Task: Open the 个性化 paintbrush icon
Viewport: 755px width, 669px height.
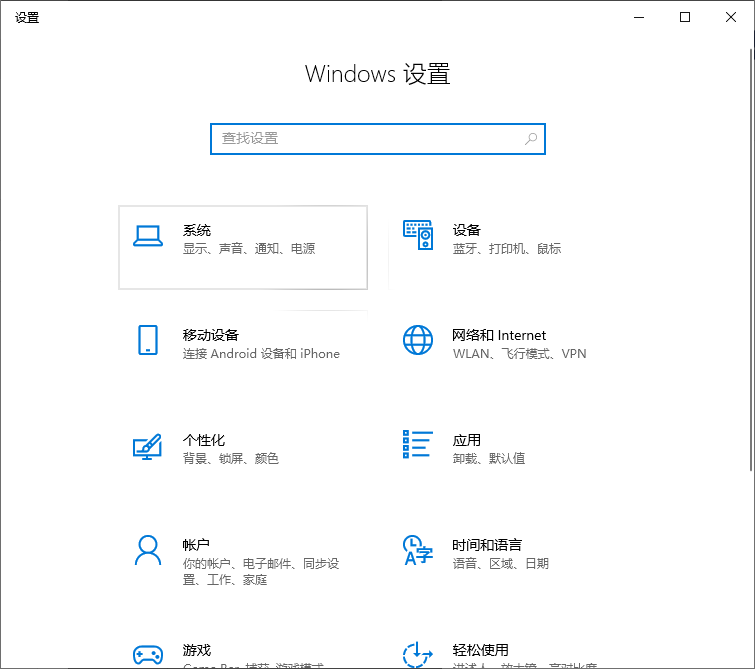Action: point(147,447)
